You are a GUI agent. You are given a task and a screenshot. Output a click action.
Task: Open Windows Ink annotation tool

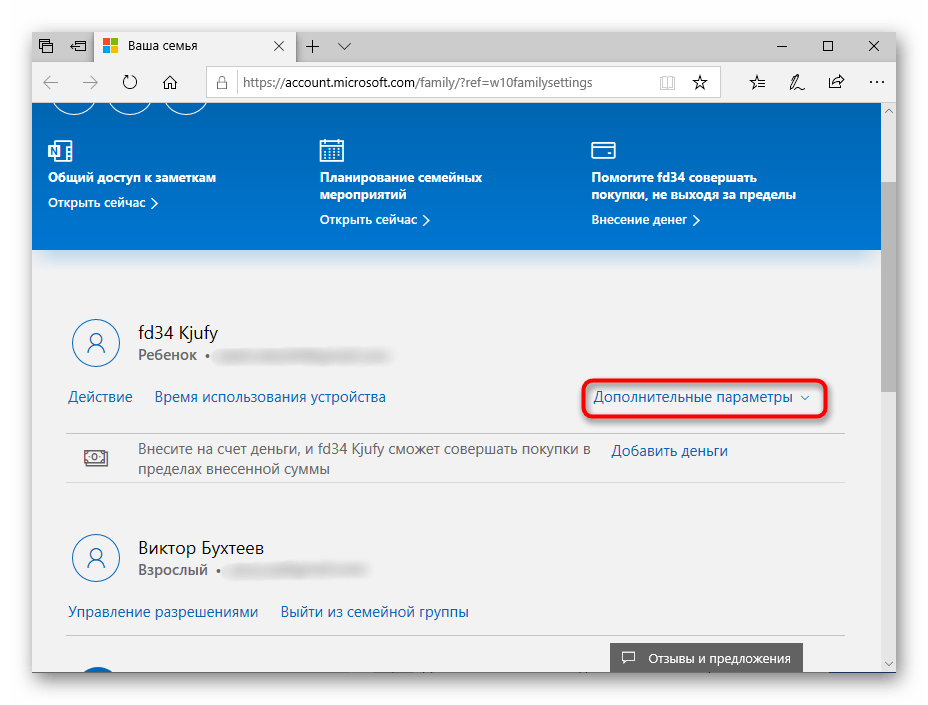(796, 82)
